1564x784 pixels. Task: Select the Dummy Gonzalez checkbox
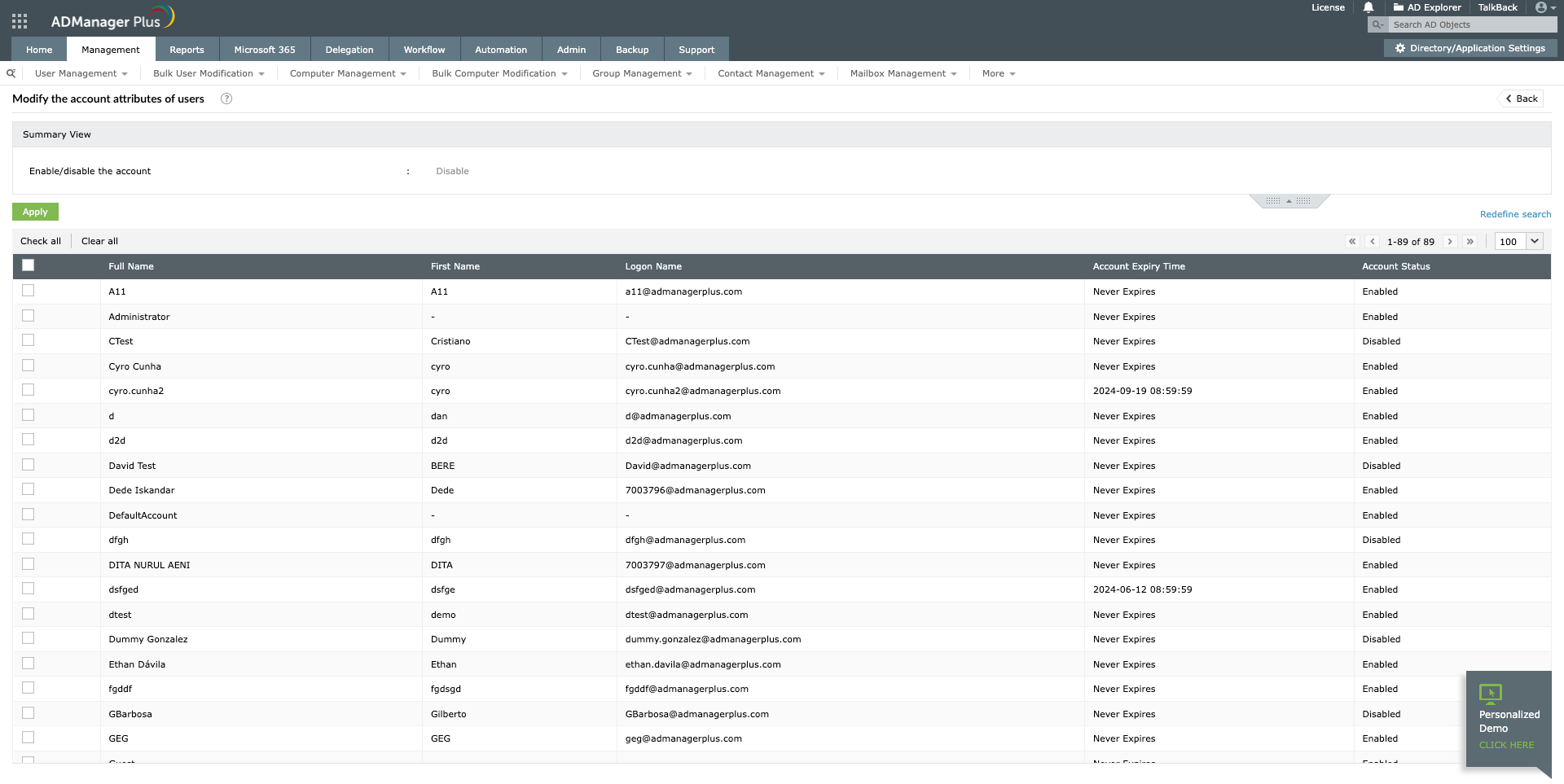pos(29,638)
